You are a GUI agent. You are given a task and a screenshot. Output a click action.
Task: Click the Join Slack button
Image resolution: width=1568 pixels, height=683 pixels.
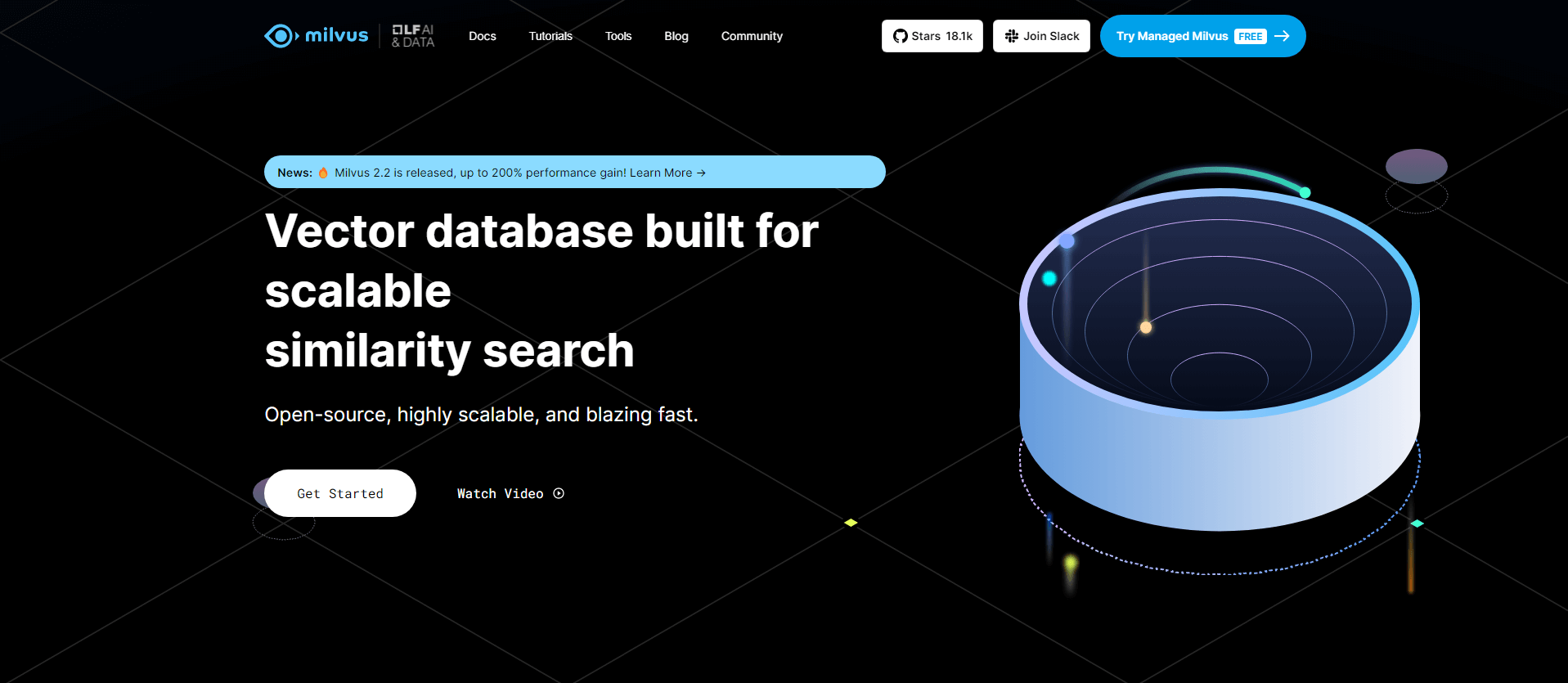pyautogui.click(x=1041, y=36)
